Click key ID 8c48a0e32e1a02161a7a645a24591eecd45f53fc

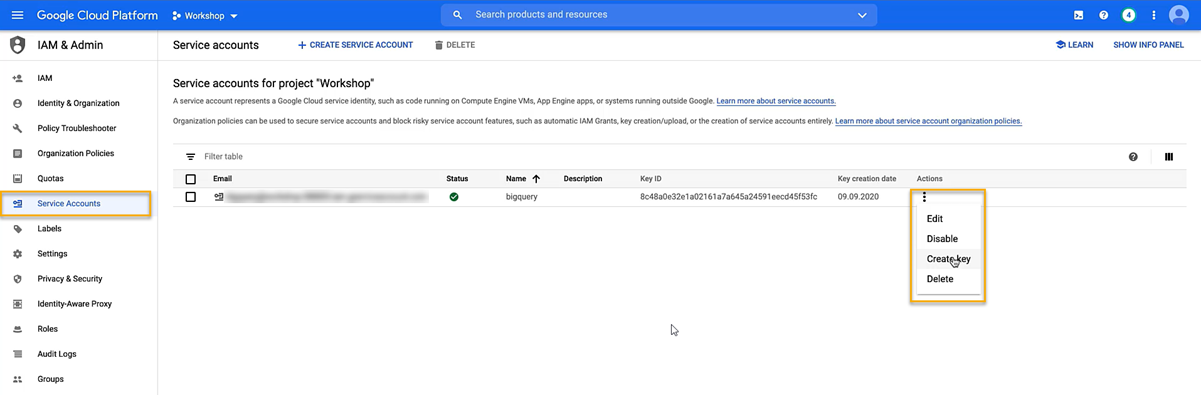728,197
